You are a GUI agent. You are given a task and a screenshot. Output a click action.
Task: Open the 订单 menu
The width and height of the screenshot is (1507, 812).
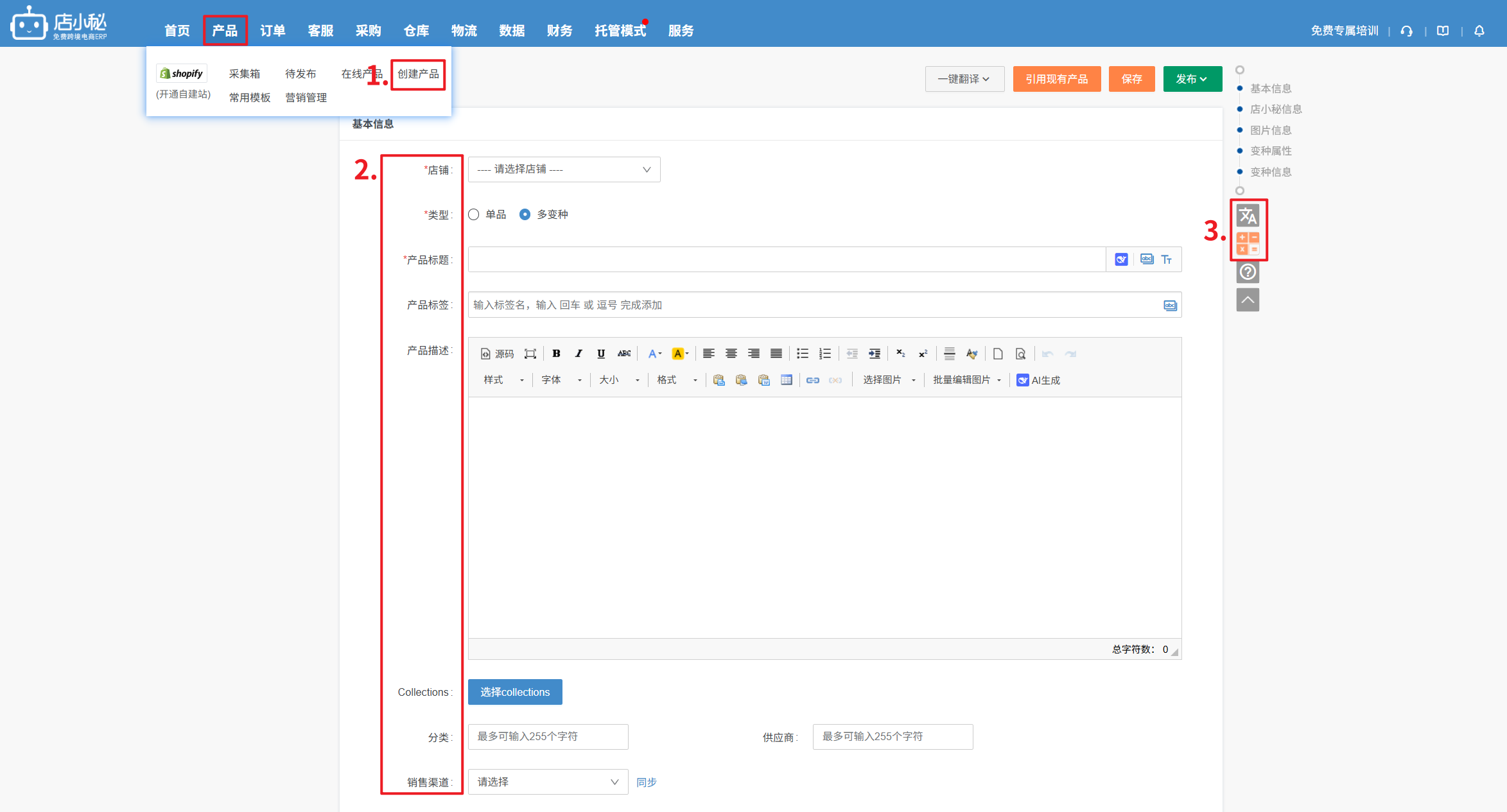[x=272, y=31]
